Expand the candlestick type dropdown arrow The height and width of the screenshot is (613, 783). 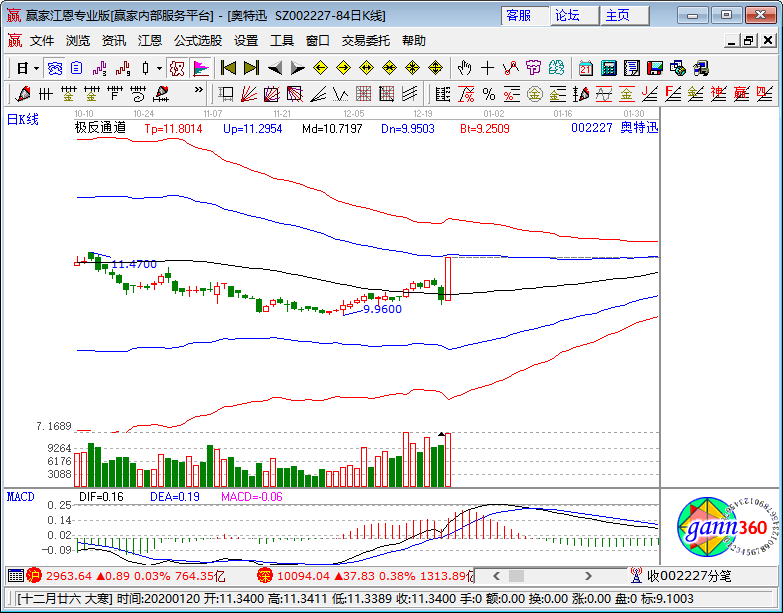159,68
